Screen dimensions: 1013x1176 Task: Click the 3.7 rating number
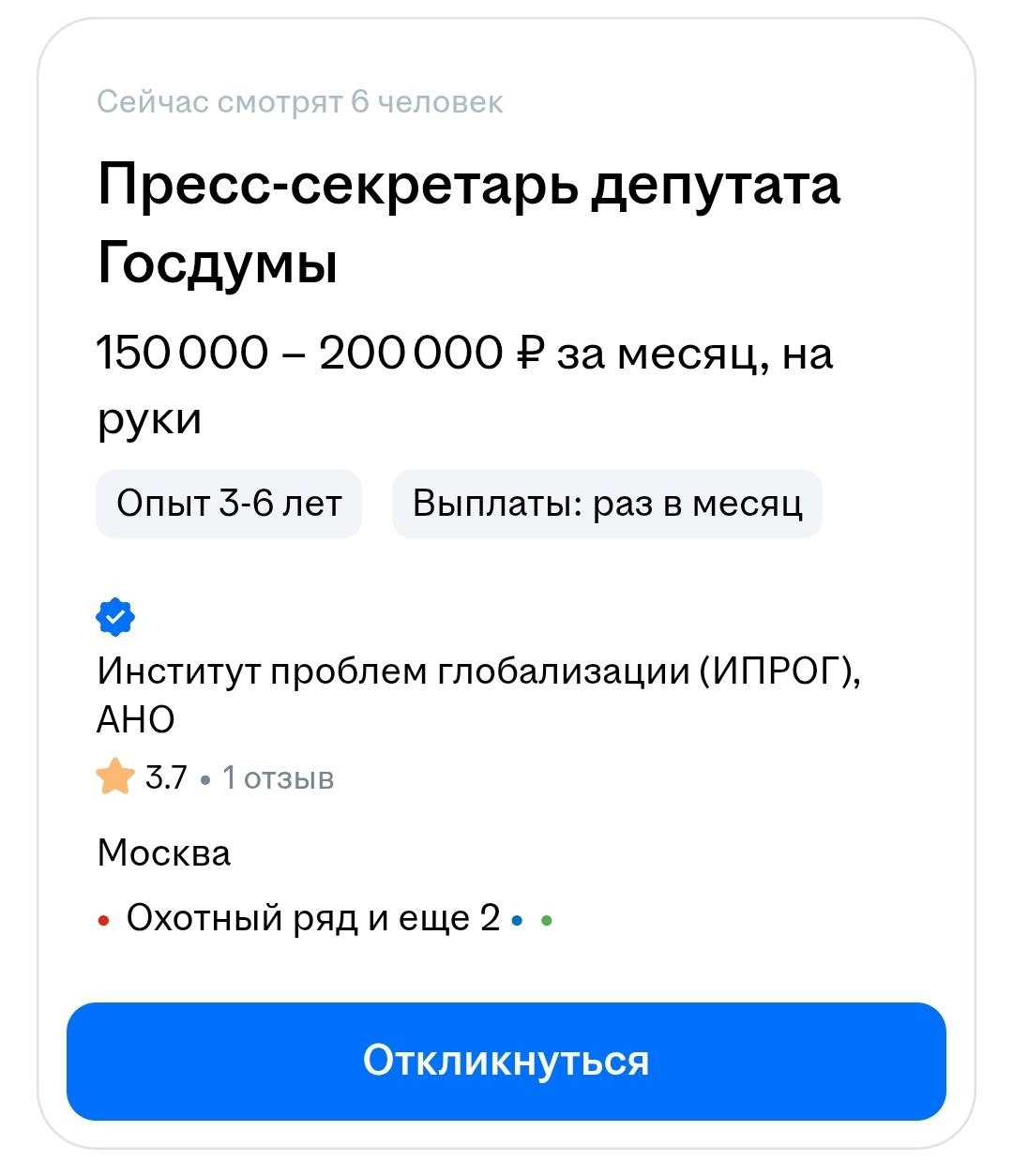point(166,778)
